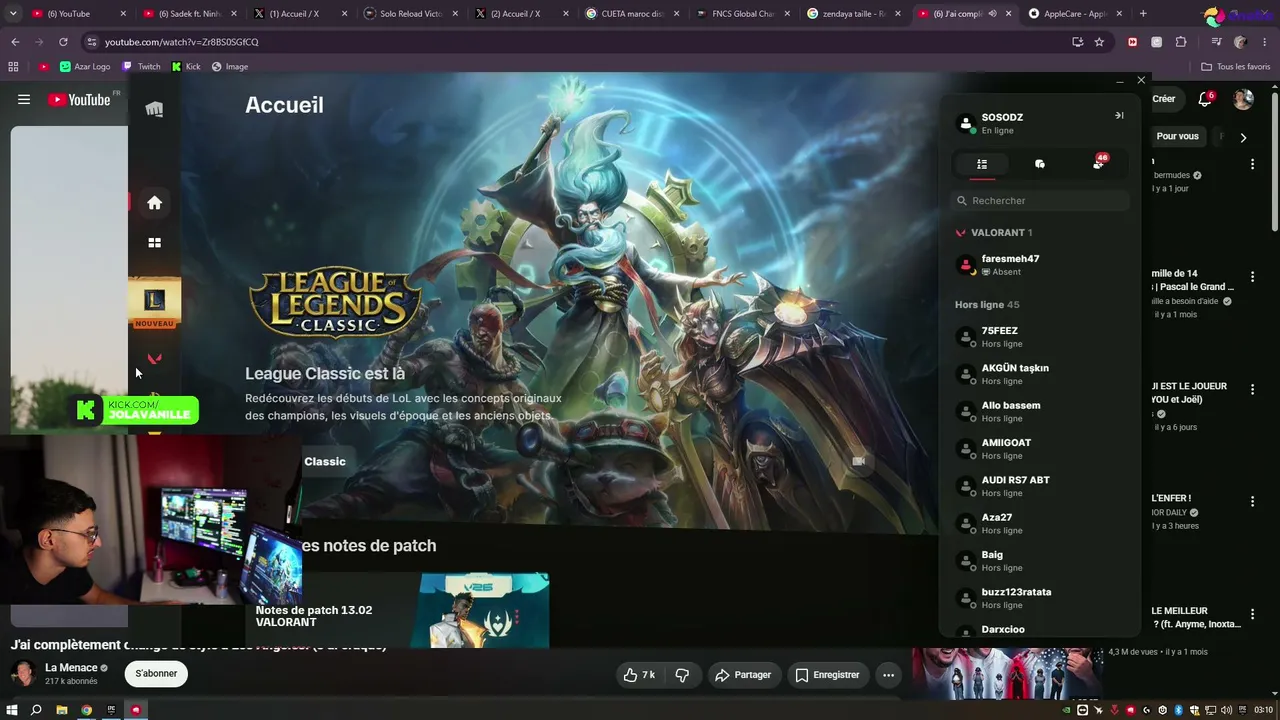Select offline friend AMIIGOAT
Image resolution: width=1280 pixels, height=720 pixels.
click(x=1040, y=449)
